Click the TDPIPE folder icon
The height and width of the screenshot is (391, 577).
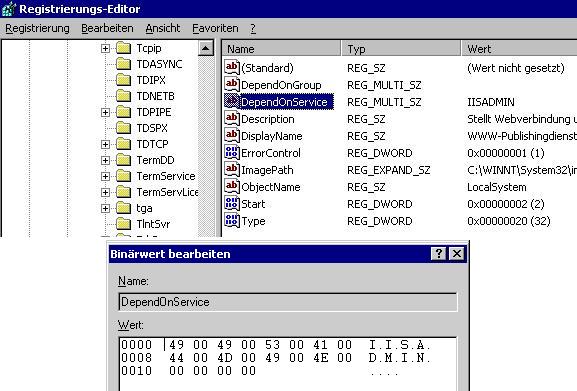[x=124, y=112]
